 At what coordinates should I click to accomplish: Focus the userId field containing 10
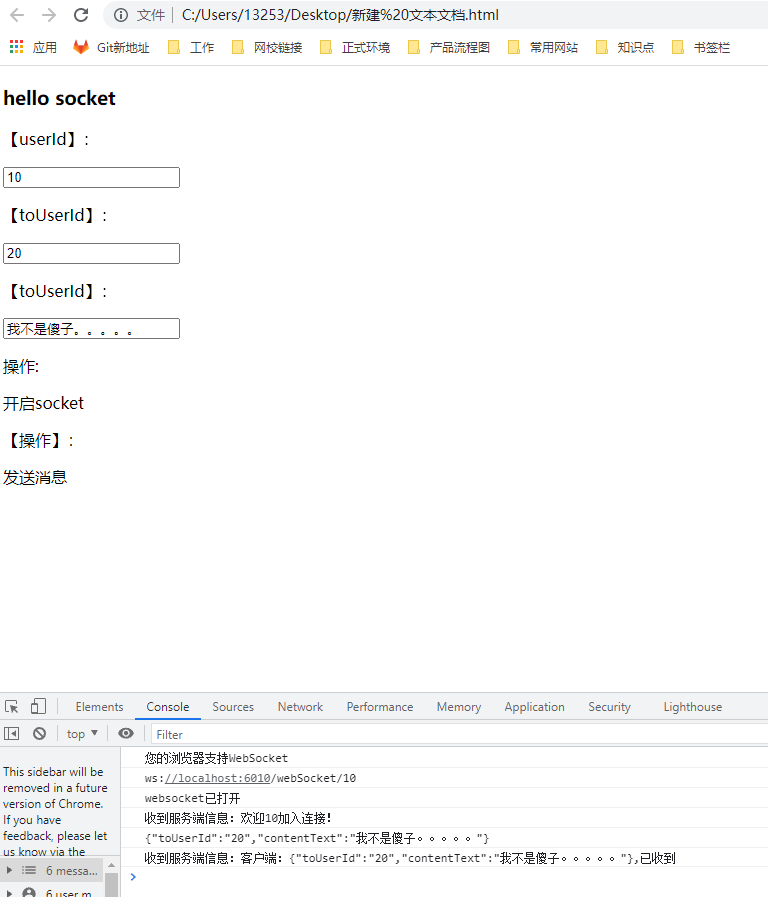coord(91,177)
